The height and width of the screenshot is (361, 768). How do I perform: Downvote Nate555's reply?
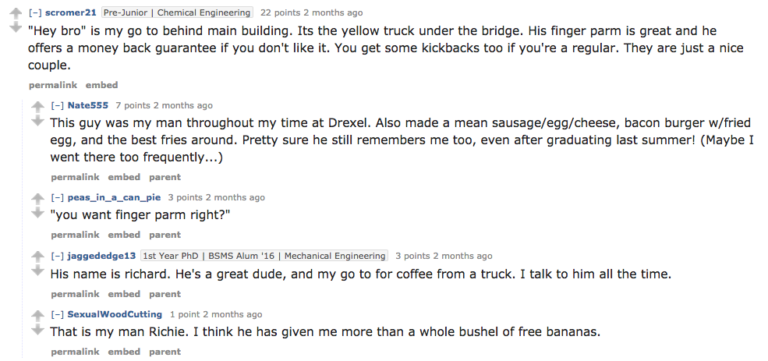coord(38,121)
